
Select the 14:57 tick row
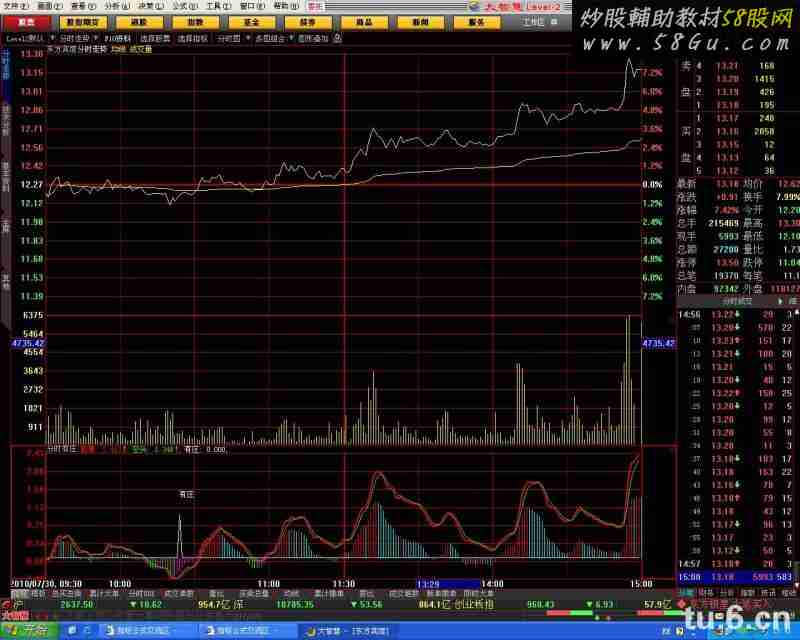click(735, 563)
